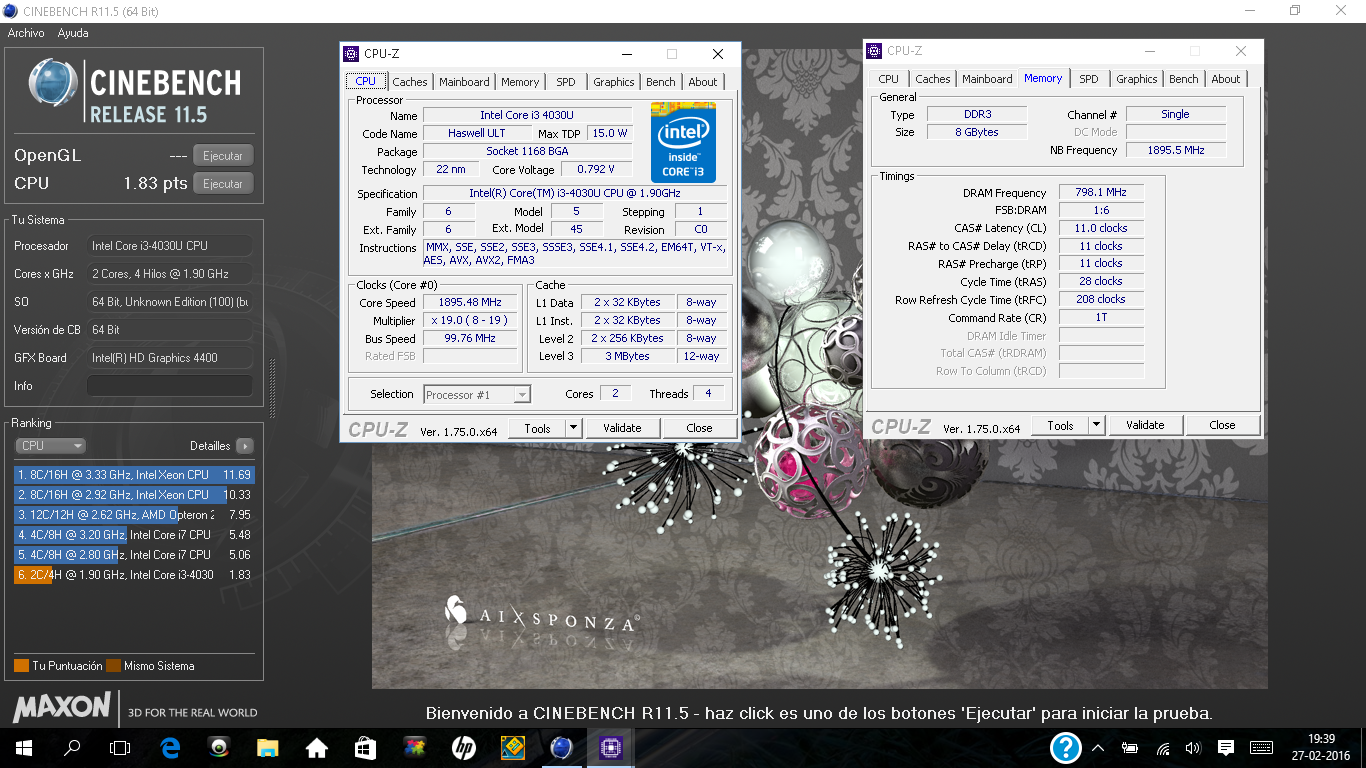
Task: Open the CPU ranking type dropdown
Action: pos(50,446)
